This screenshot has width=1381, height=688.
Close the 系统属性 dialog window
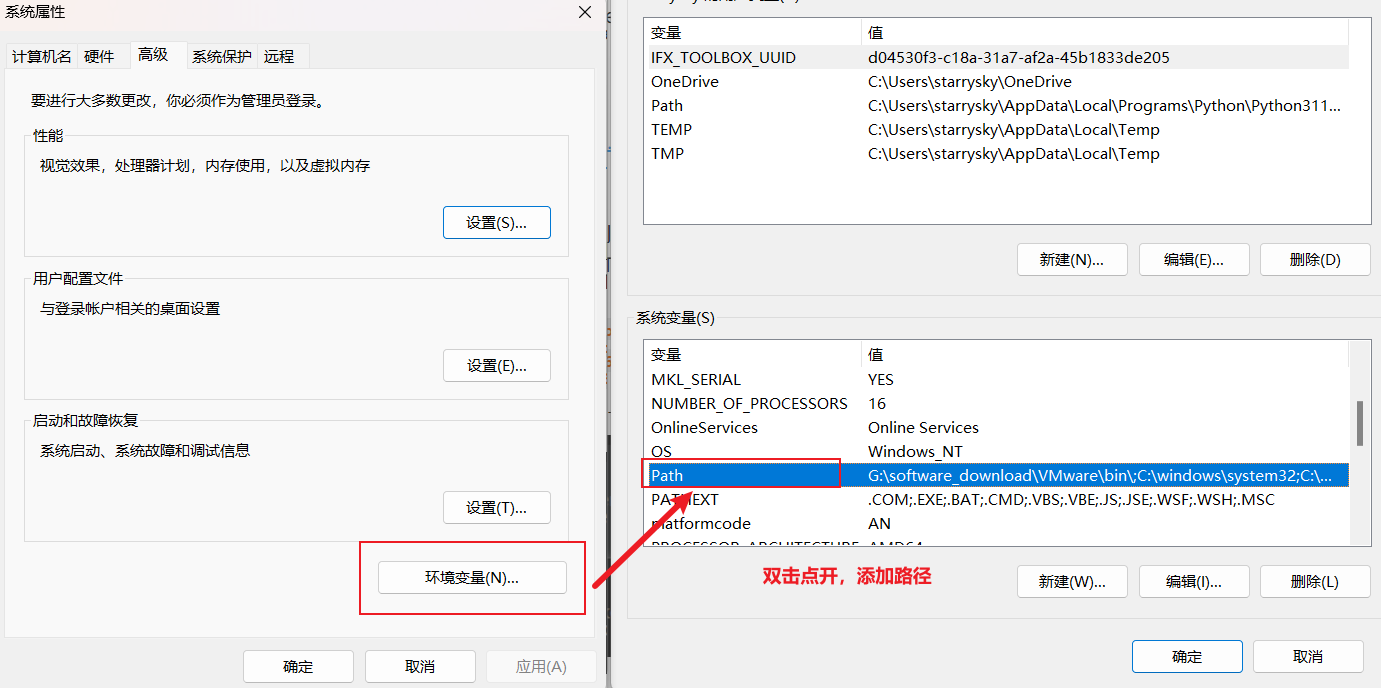tap(585, 12)
